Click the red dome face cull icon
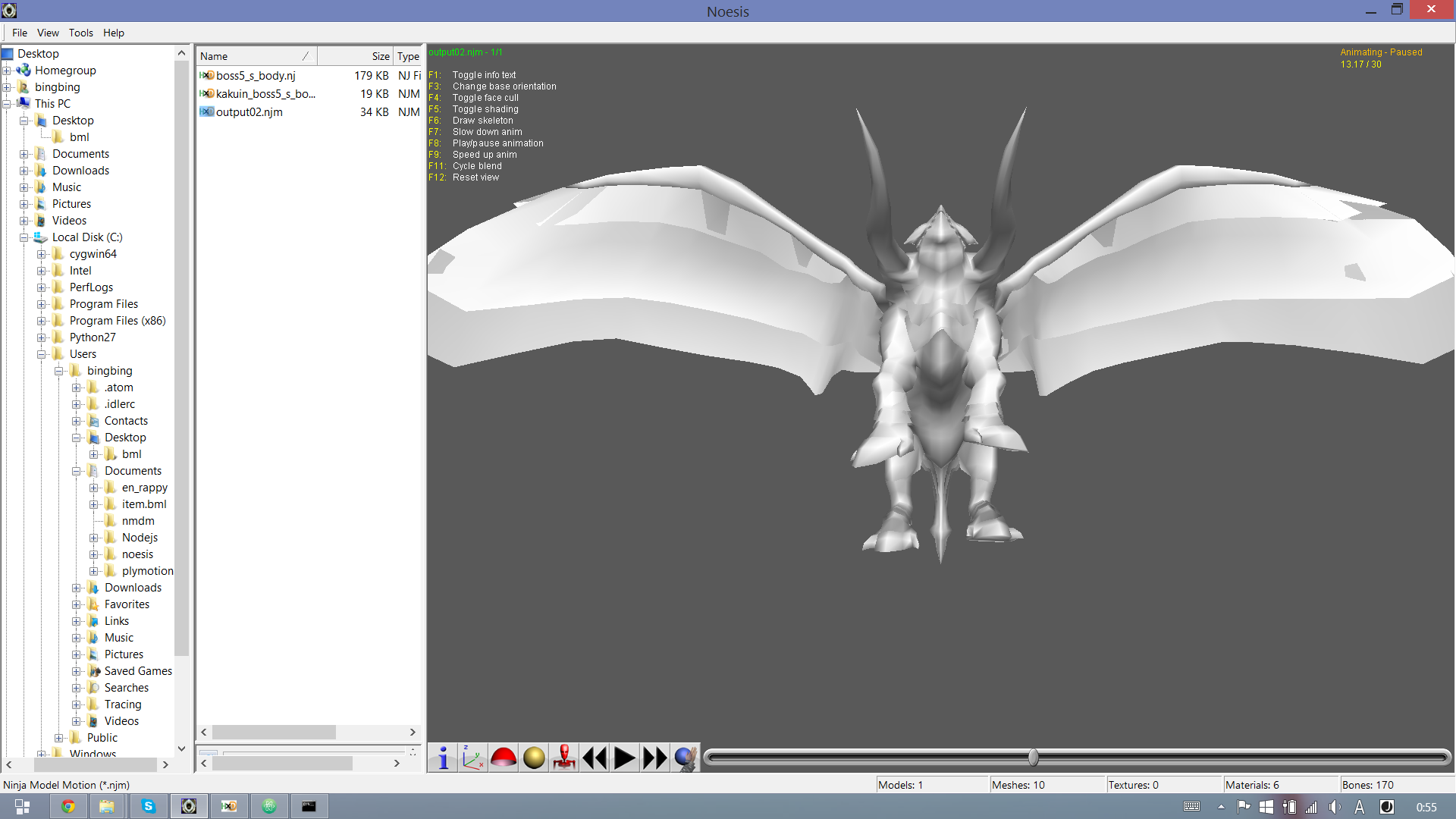1456x819 pixels. (x=504, y=758)
